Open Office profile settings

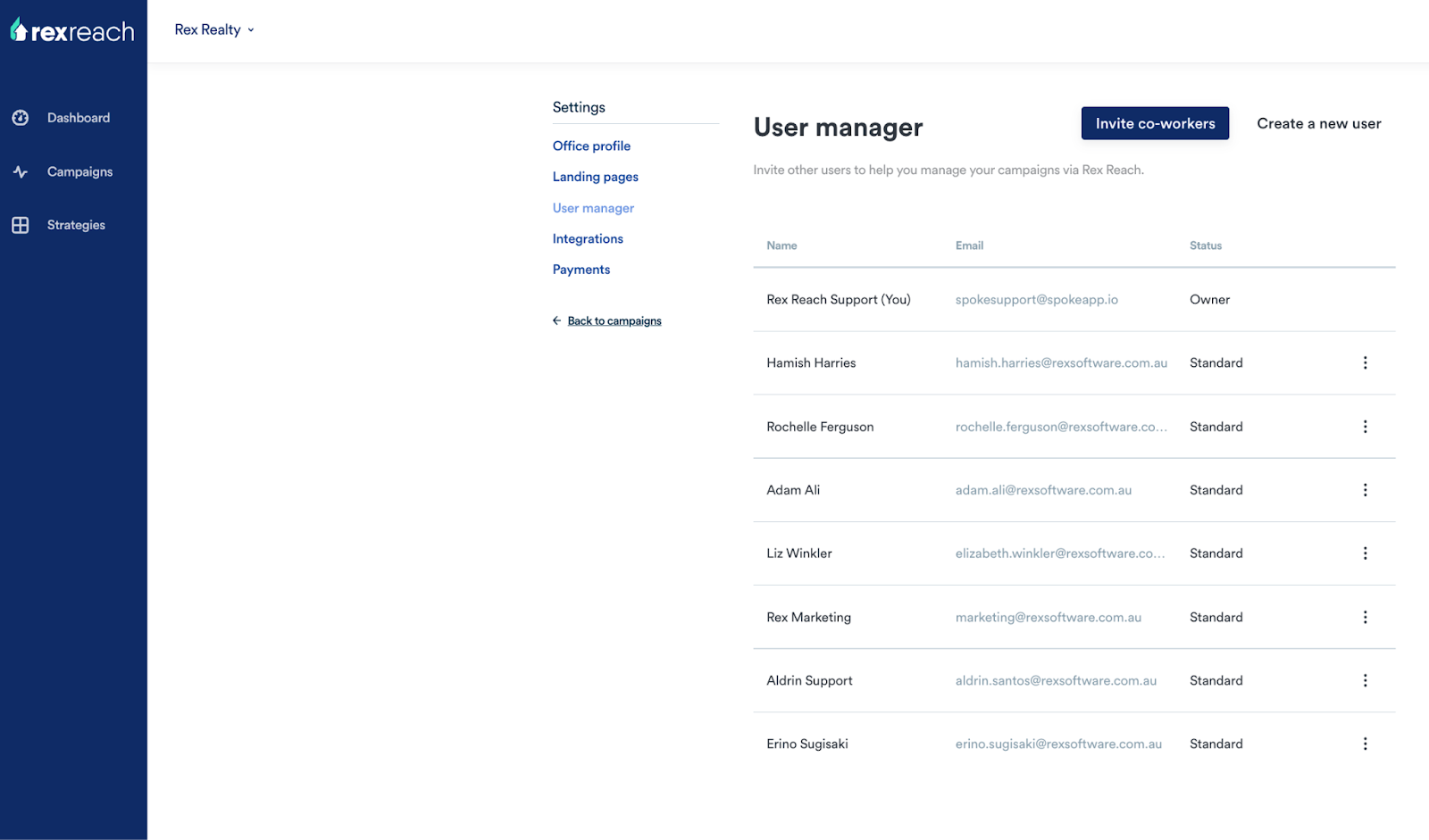pyautogui.click(x=591, y=146)
